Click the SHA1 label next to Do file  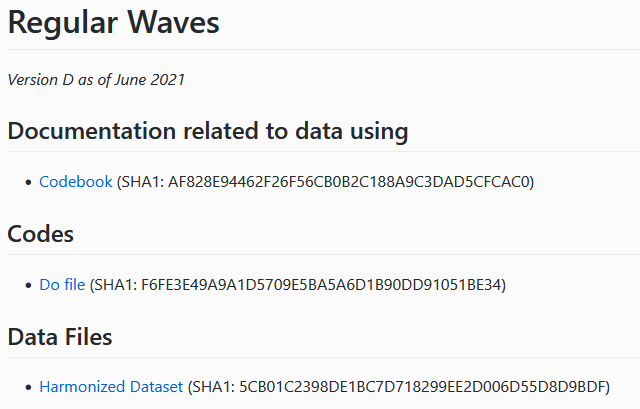pos(116,285)
